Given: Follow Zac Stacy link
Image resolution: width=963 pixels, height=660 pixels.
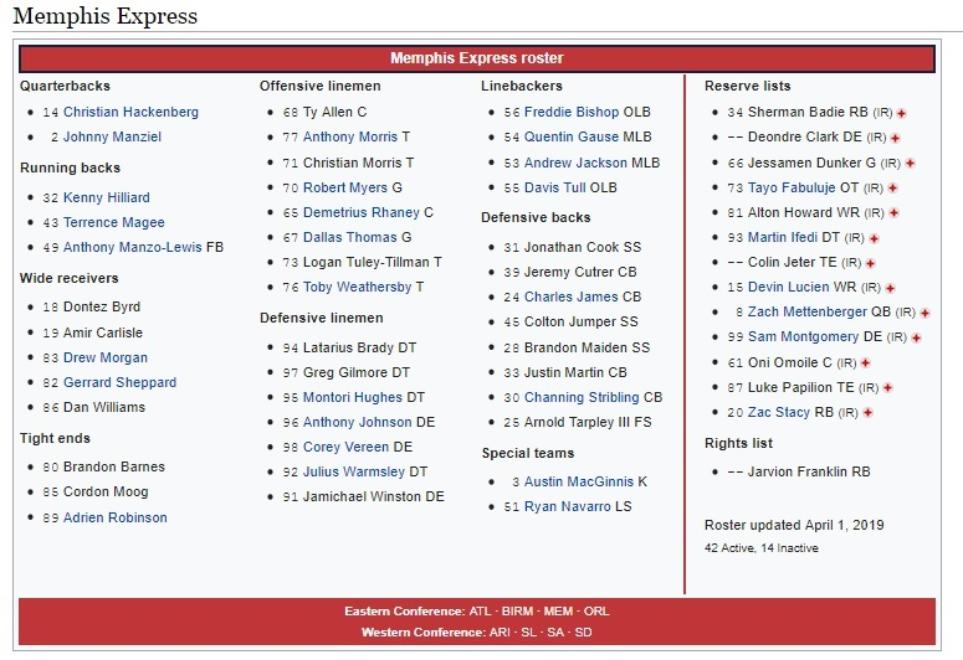Looking at the screenshot, I should pos(779,413).
